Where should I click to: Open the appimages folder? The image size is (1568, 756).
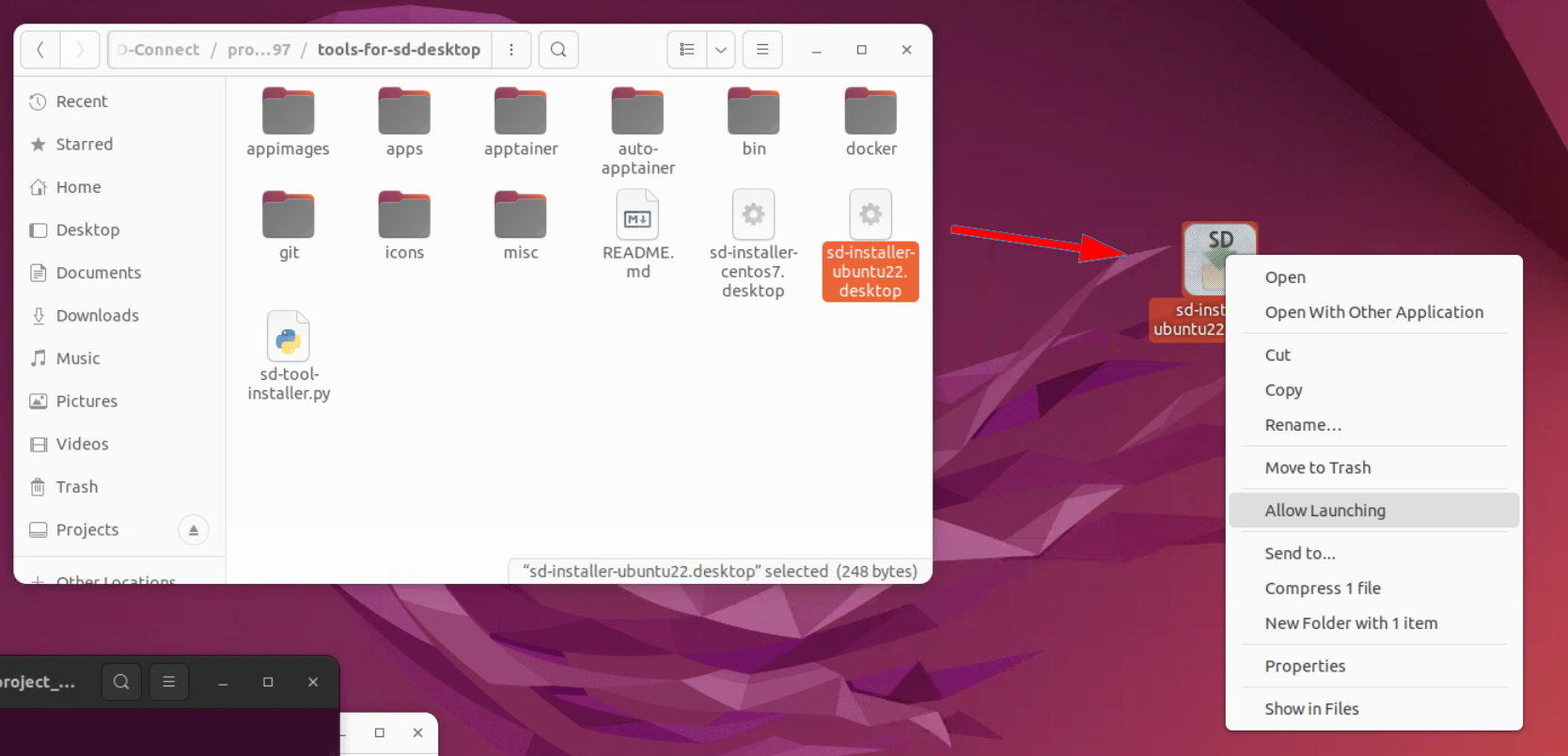pyautogui.click(x=288, y=114)
